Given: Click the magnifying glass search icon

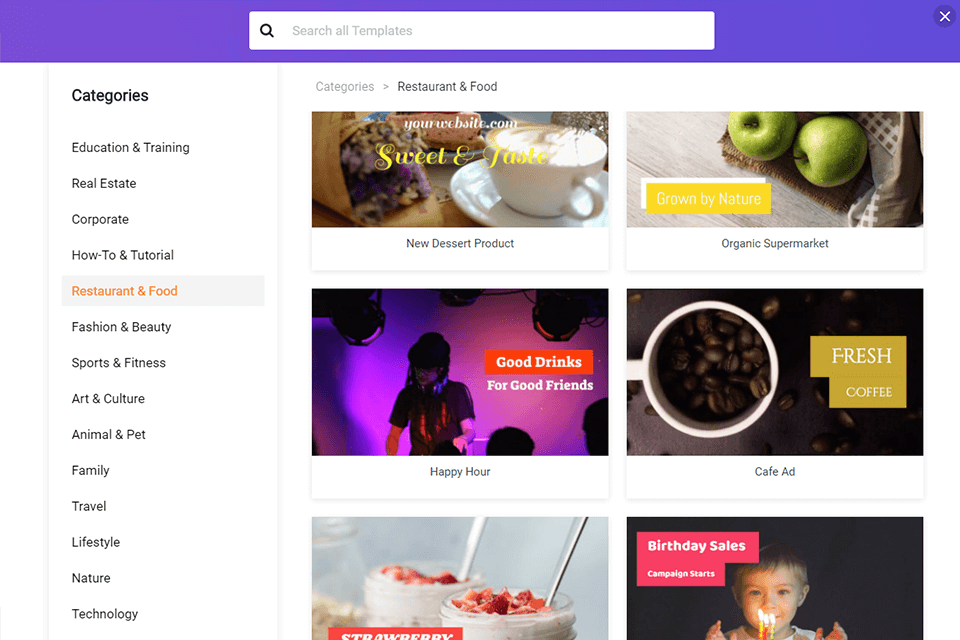Looking at the screenshot, I should coord(267,31).
